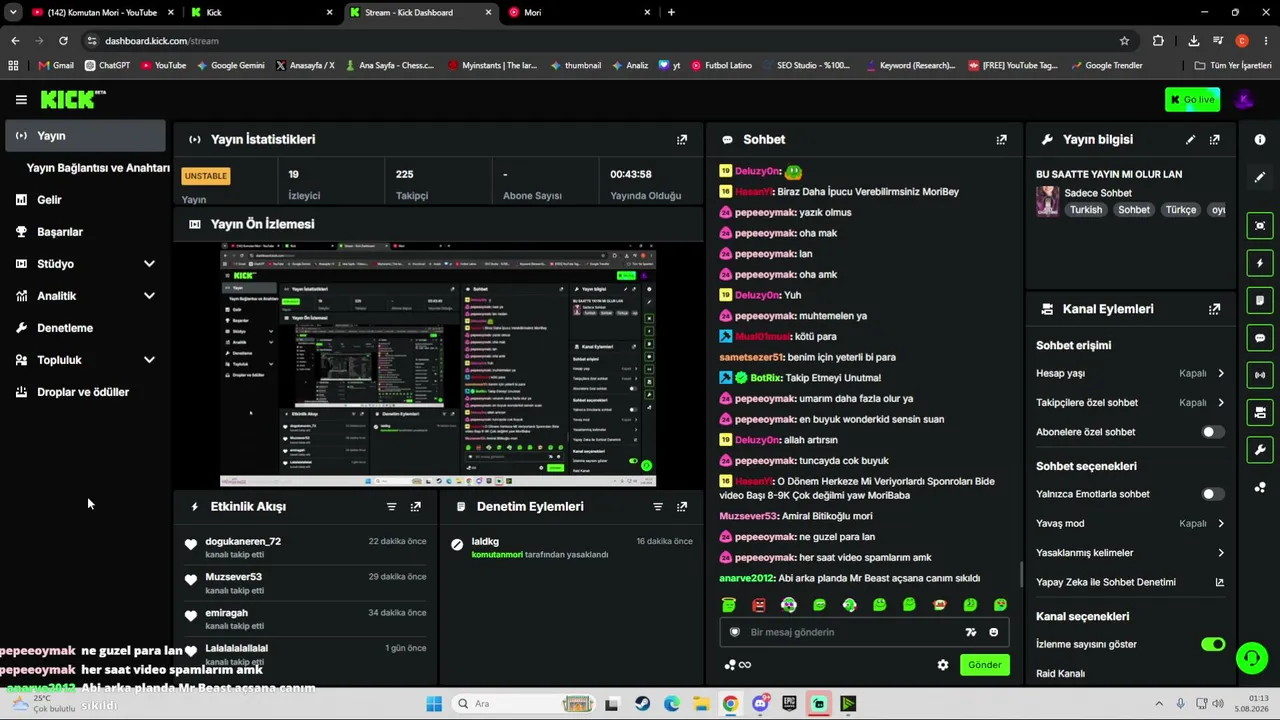Screen dimensions: 1280x720
Task: Open Takipçilere özel sohbet setting chevron
Action: click(x=1221, y=403)
